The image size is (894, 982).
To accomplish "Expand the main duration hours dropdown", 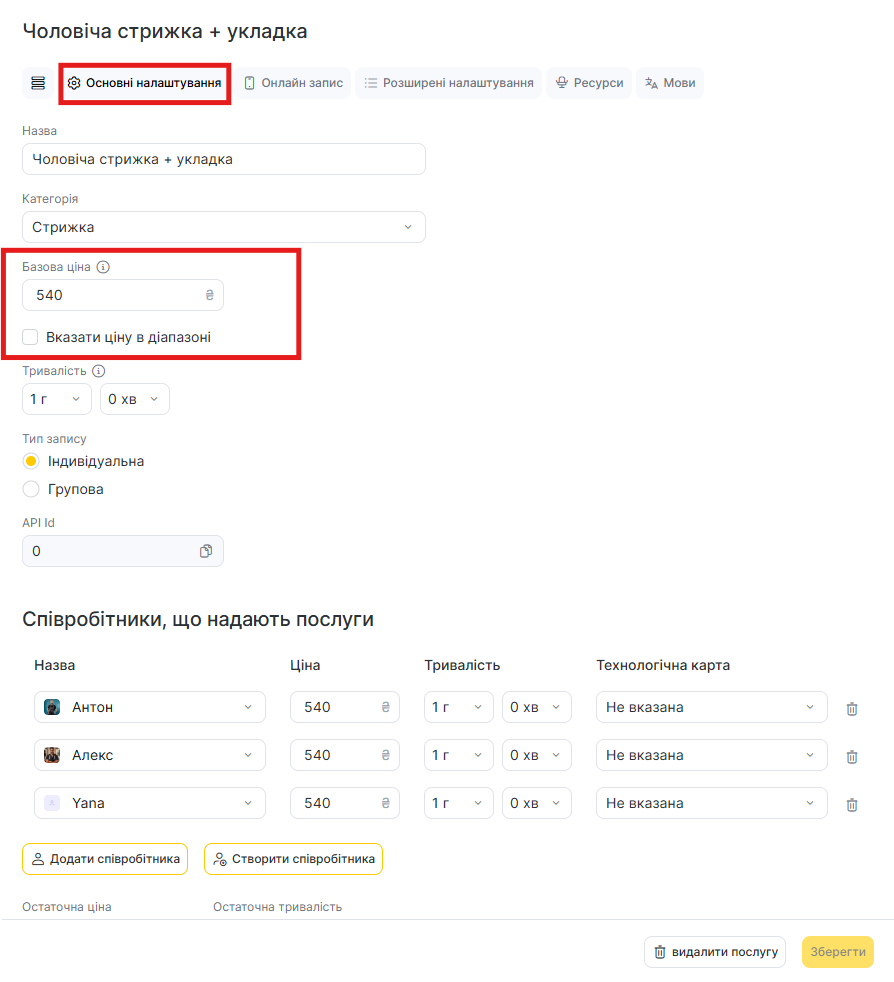I will pyautogui.click(x=56, y=399).
